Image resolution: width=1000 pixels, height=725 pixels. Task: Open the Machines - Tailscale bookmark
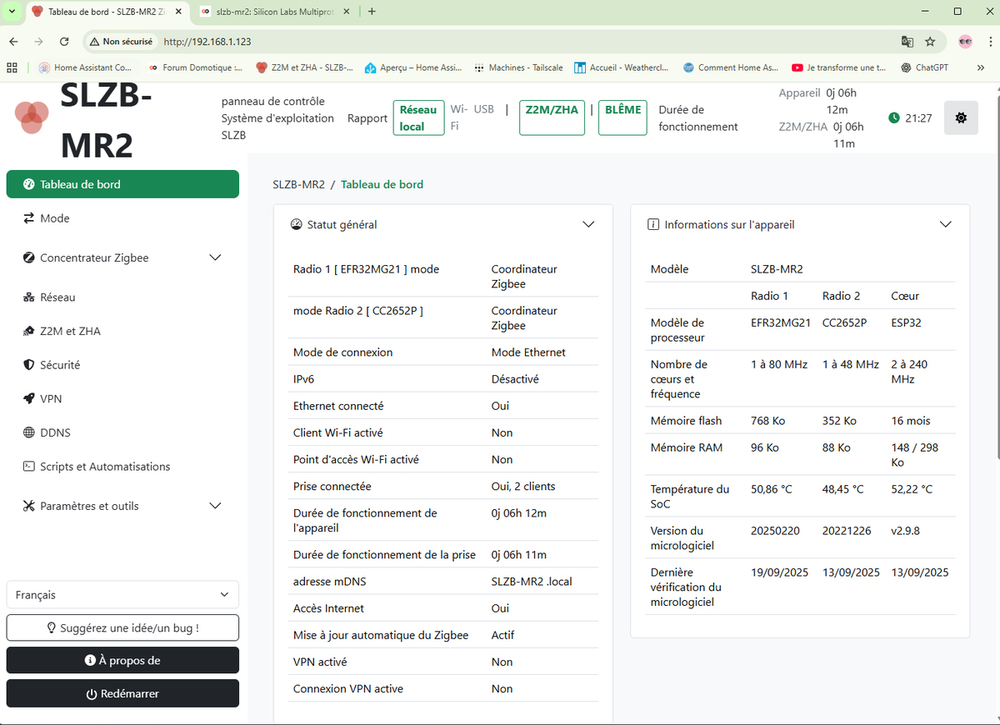pos(518,68)
